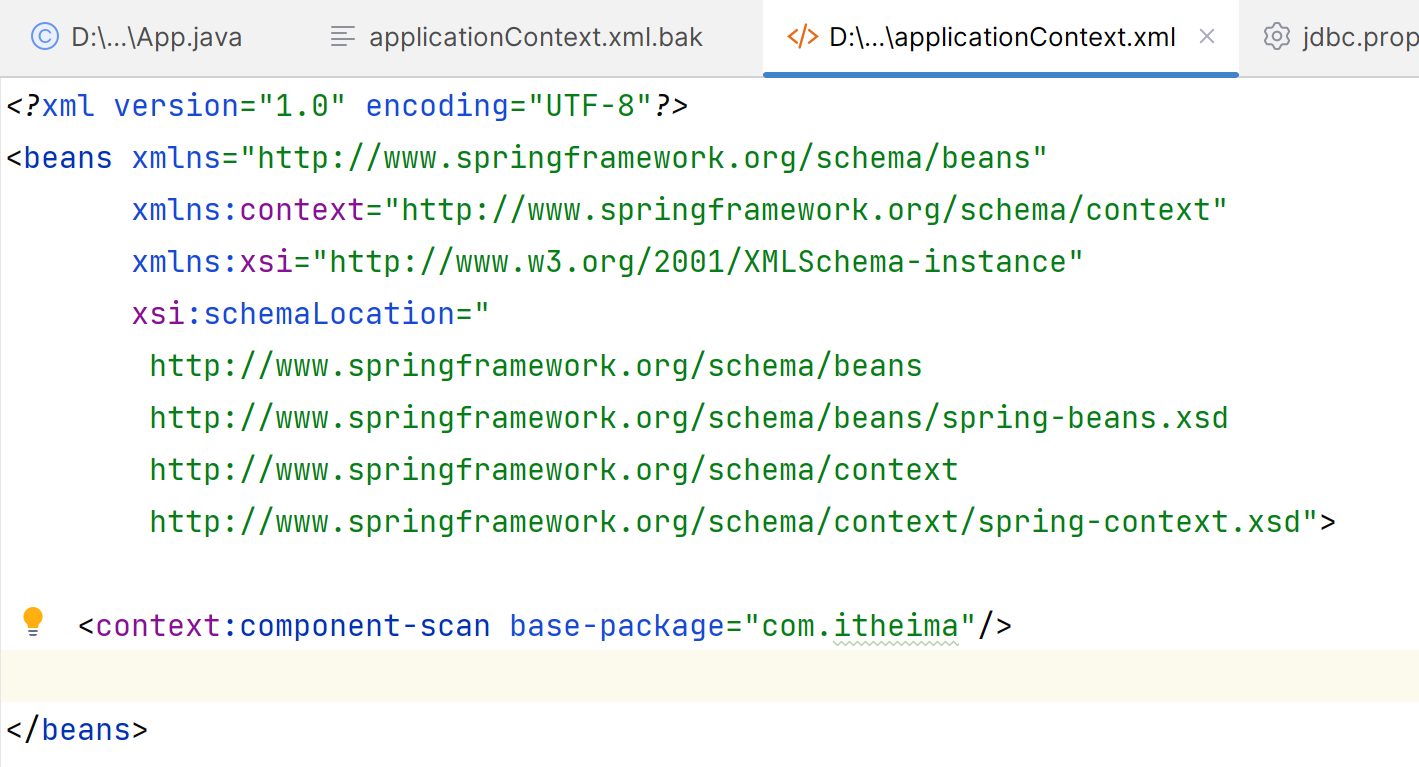Select the underlined word itheima
Image resolution: width=1419 pixels, height=767 pixels.
point(895,626)
